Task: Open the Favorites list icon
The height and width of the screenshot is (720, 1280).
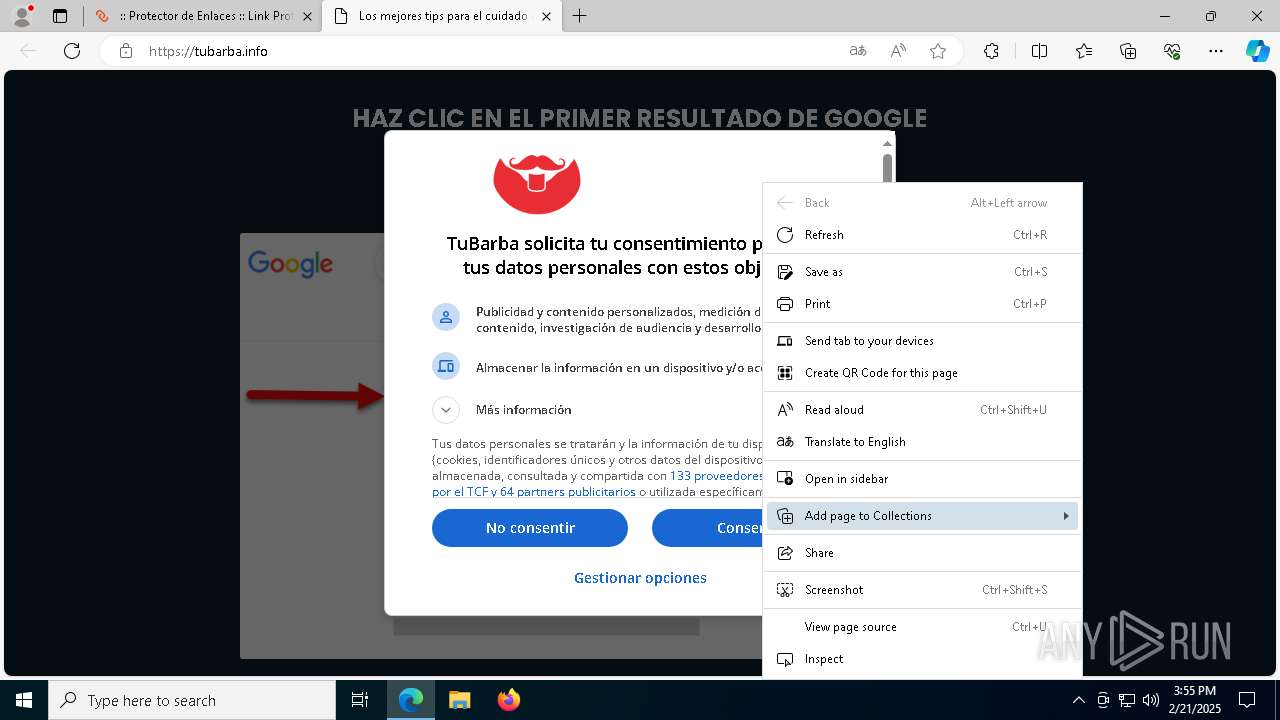Action: [1084, 51]
